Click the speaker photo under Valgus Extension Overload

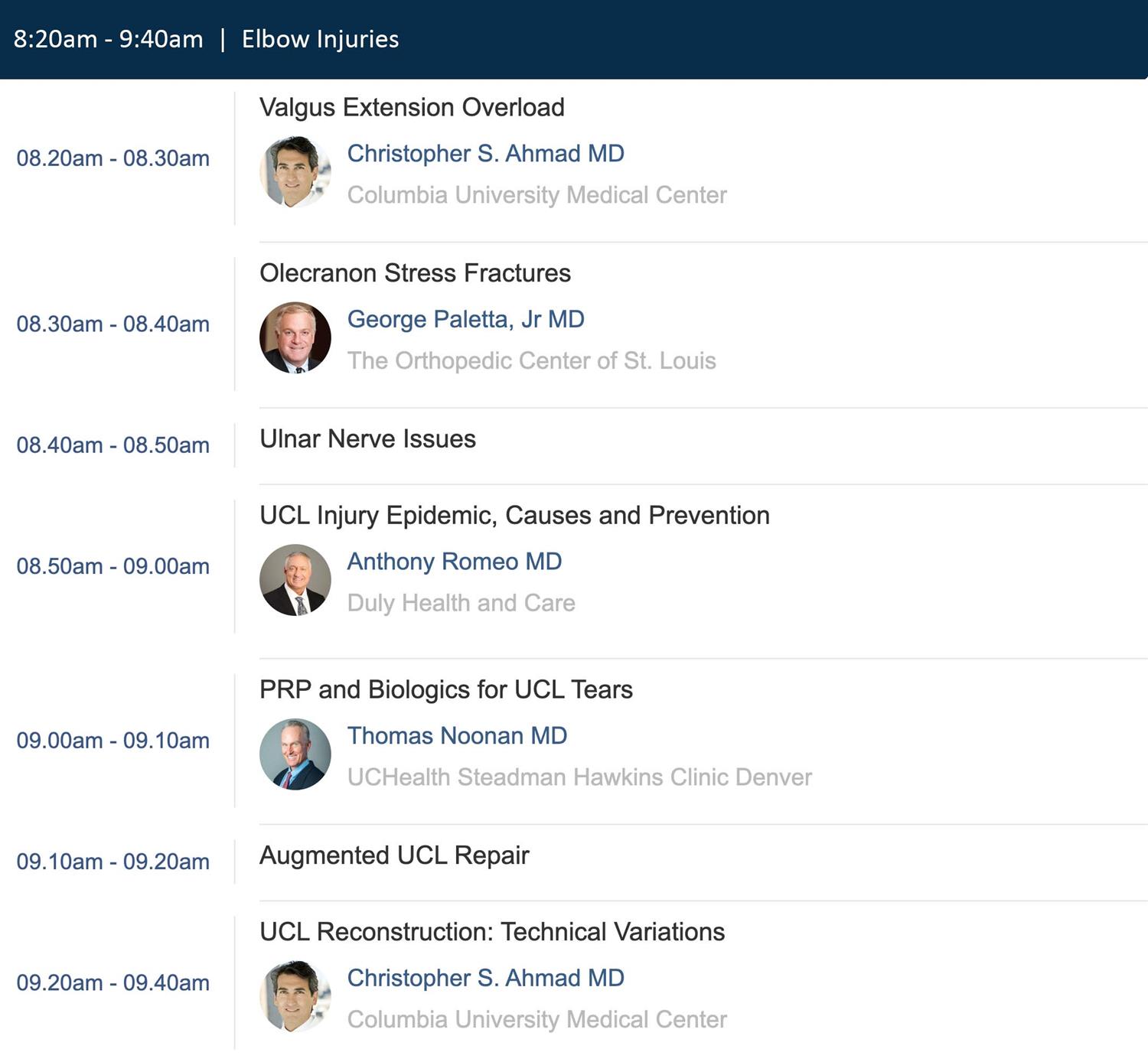click(x=295, y=172)
